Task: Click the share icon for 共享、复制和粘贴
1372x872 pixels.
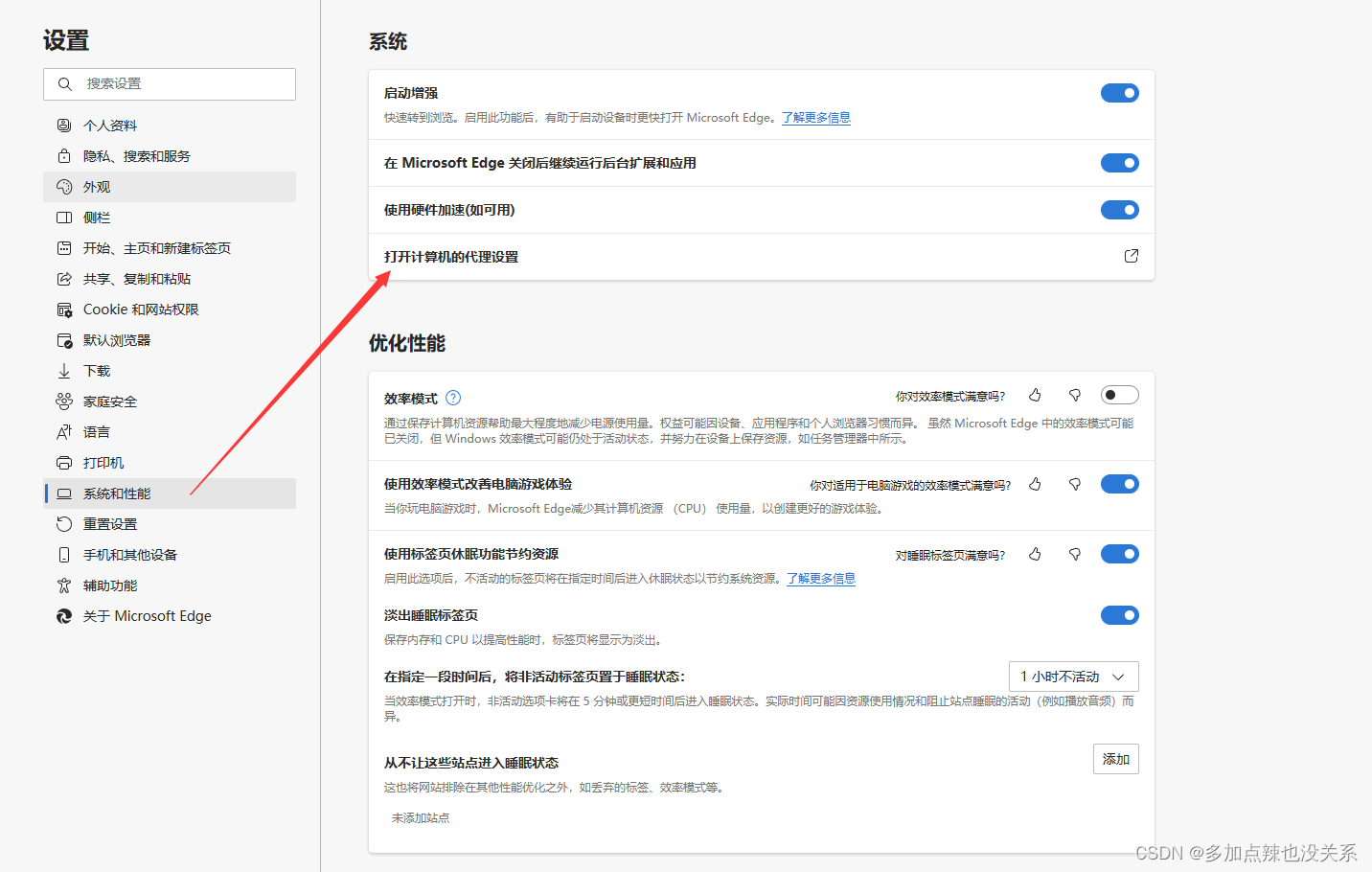Action: click(x=64, y=279)
